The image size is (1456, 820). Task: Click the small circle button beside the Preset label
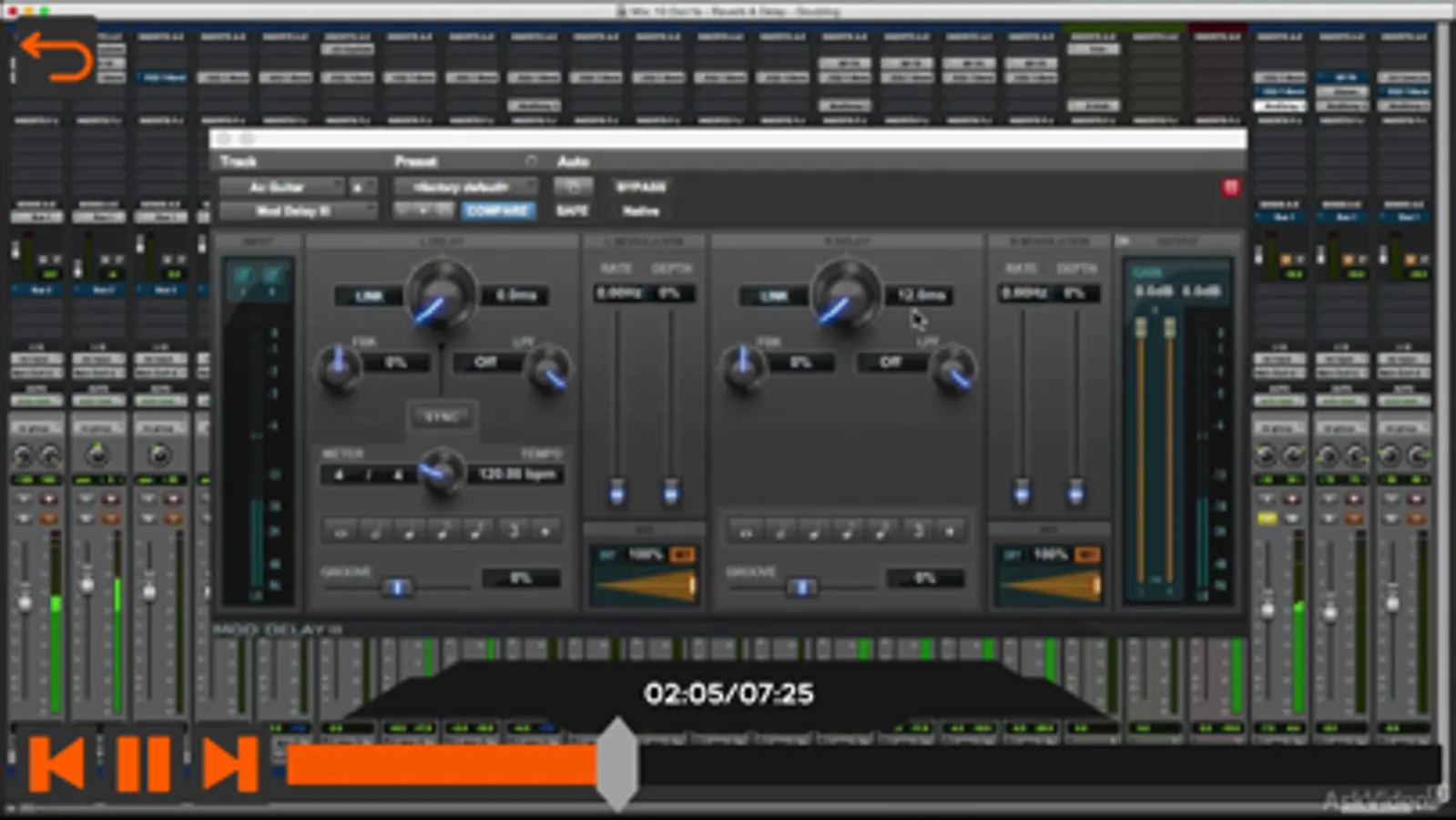coord(531,161)
